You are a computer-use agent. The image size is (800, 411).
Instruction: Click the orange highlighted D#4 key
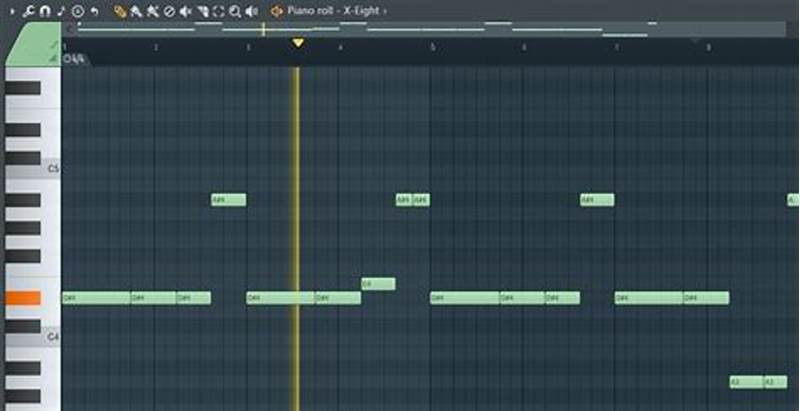(23, 298)
